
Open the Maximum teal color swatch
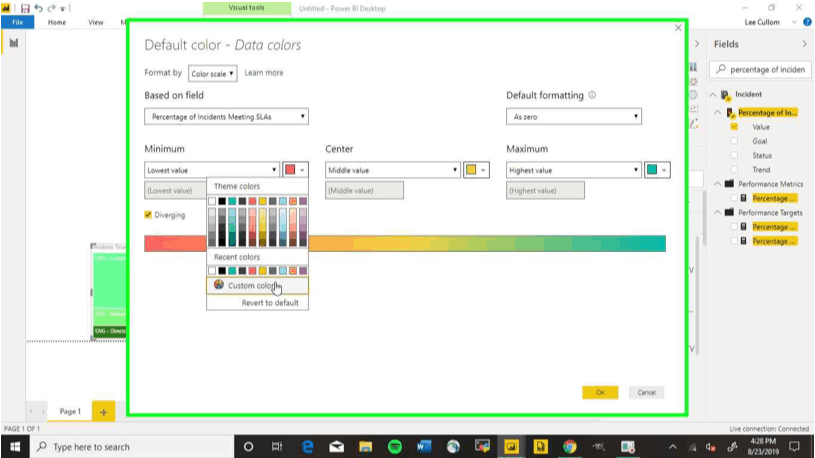click(657, 170)
